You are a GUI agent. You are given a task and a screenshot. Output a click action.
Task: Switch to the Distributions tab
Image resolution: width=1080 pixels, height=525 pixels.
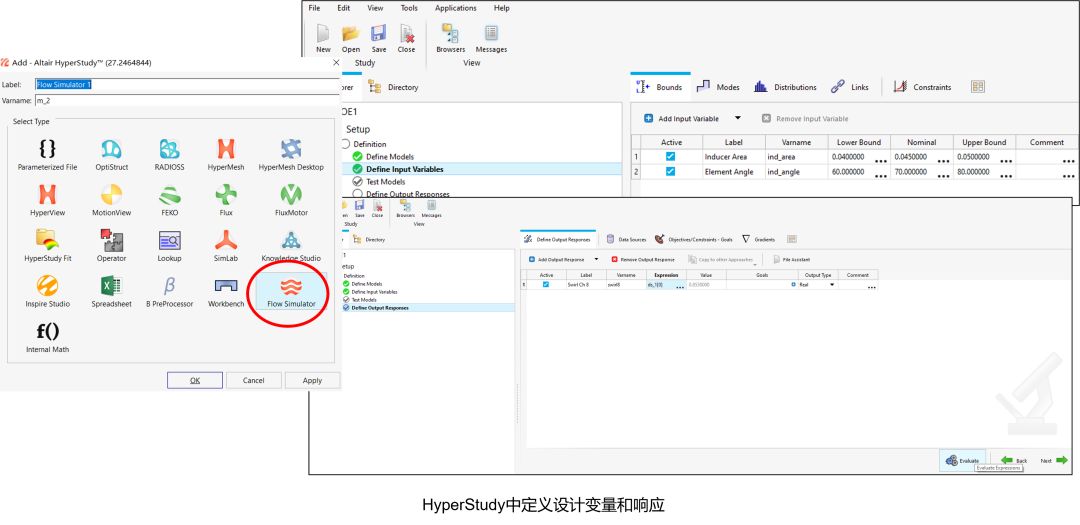785,87
